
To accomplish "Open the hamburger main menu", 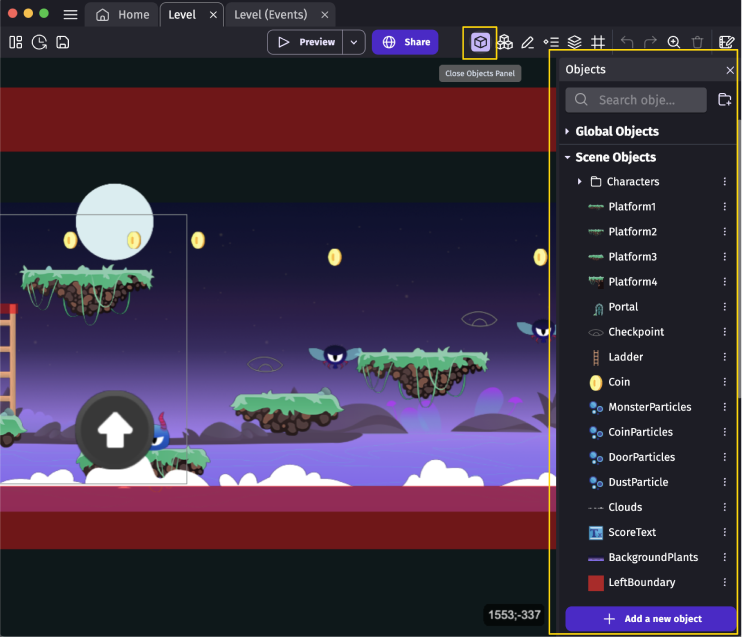I will pos(70,15).
